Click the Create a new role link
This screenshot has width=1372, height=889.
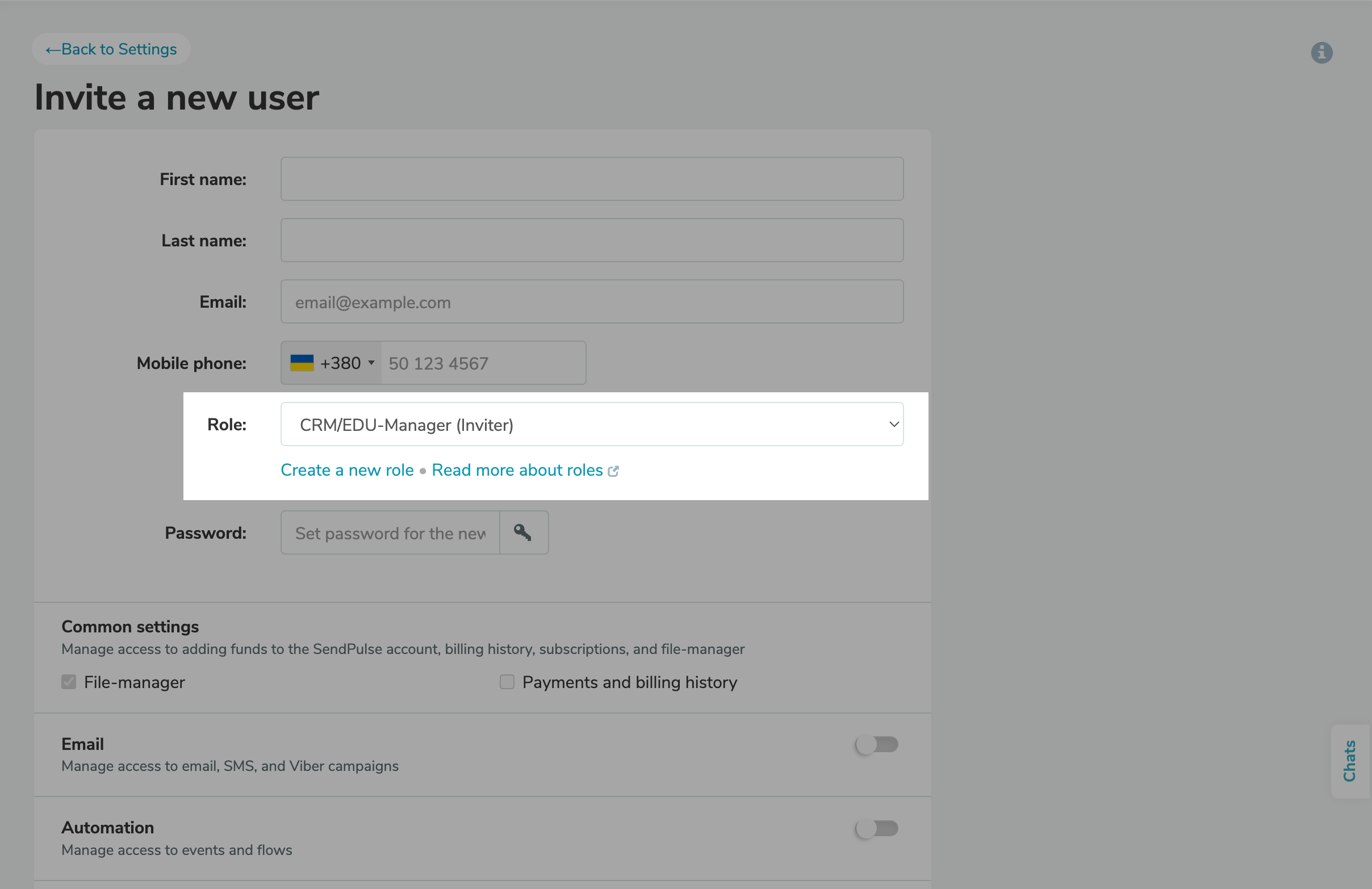click(346, 469)
